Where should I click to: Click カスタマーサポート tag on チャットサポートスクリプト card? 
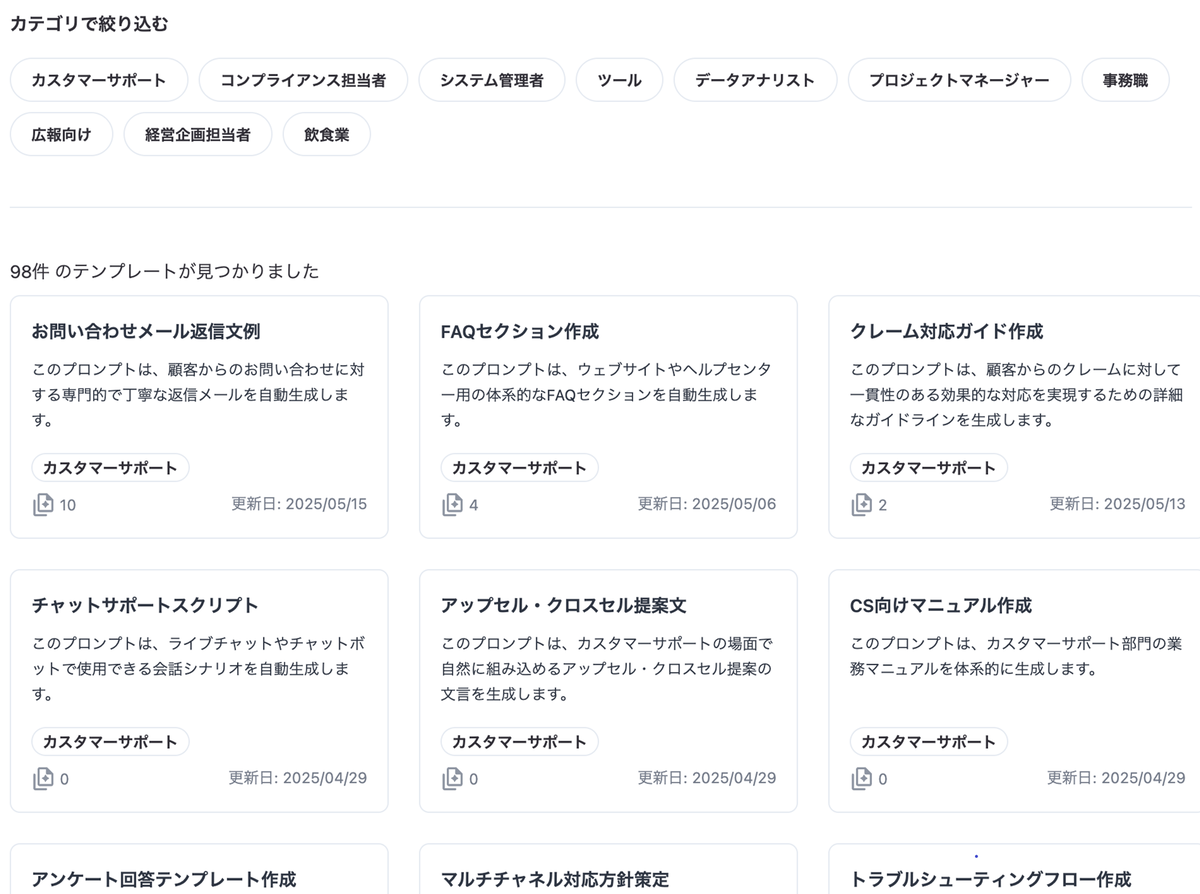(x=110, y=741)
